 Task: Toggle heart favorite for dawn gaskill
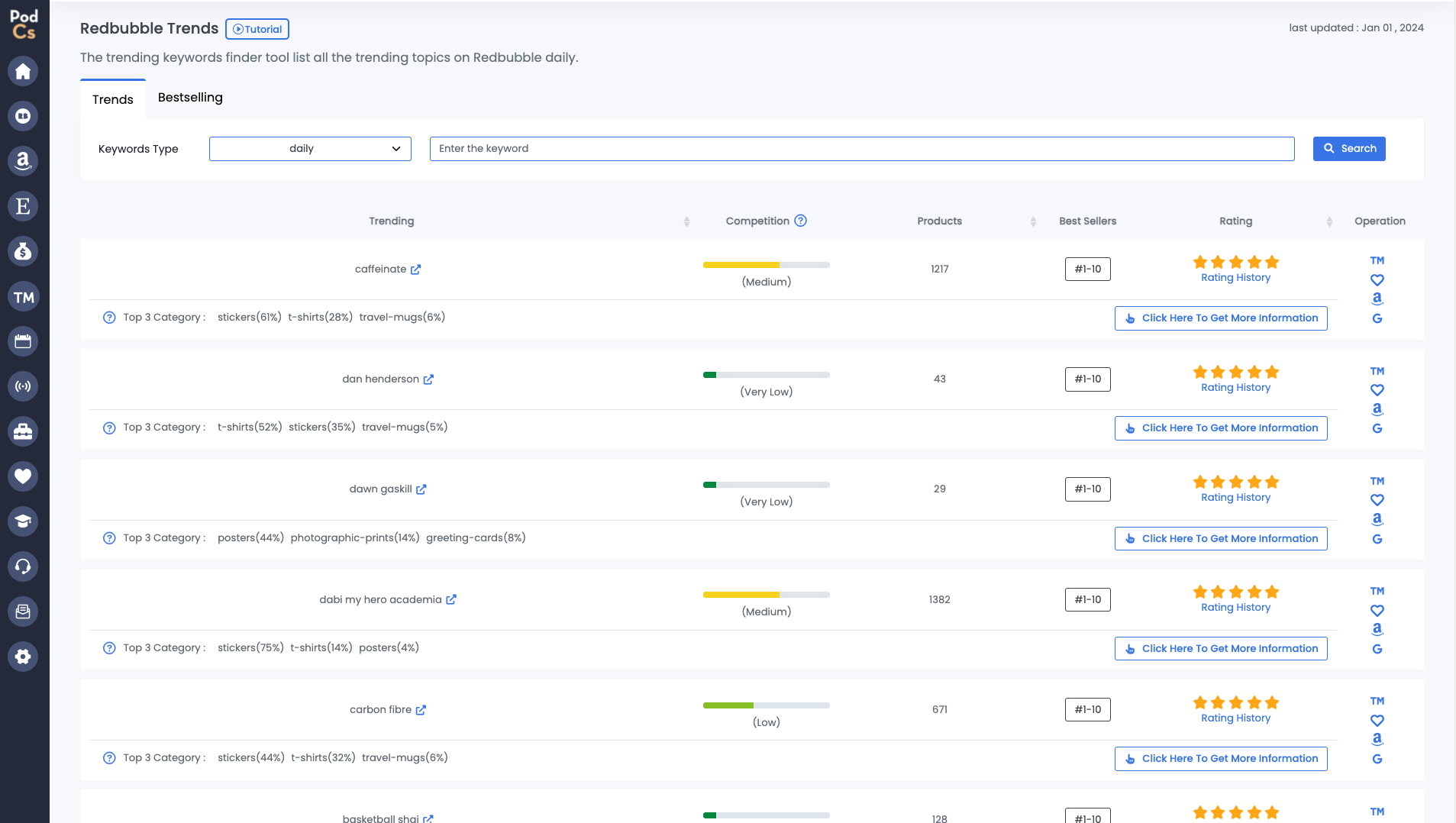(x=1377, y=500)
